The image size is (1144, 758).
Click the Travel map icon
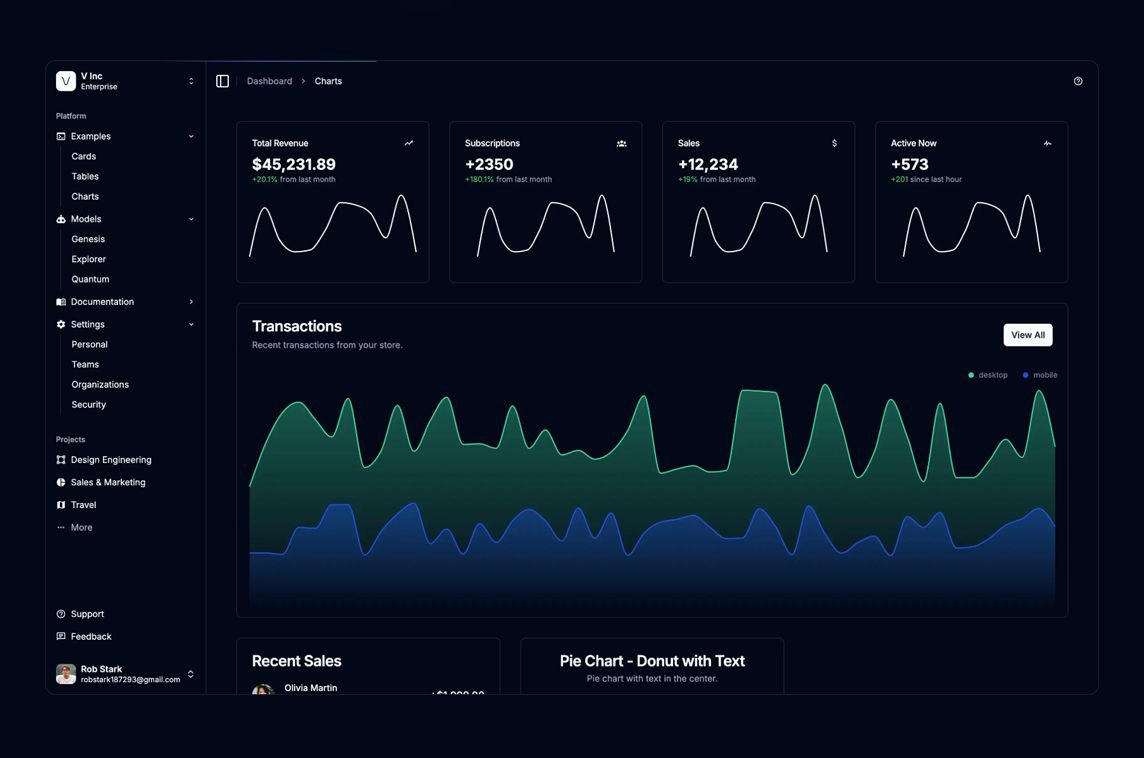pyautogui.click(x=61, y=505)
